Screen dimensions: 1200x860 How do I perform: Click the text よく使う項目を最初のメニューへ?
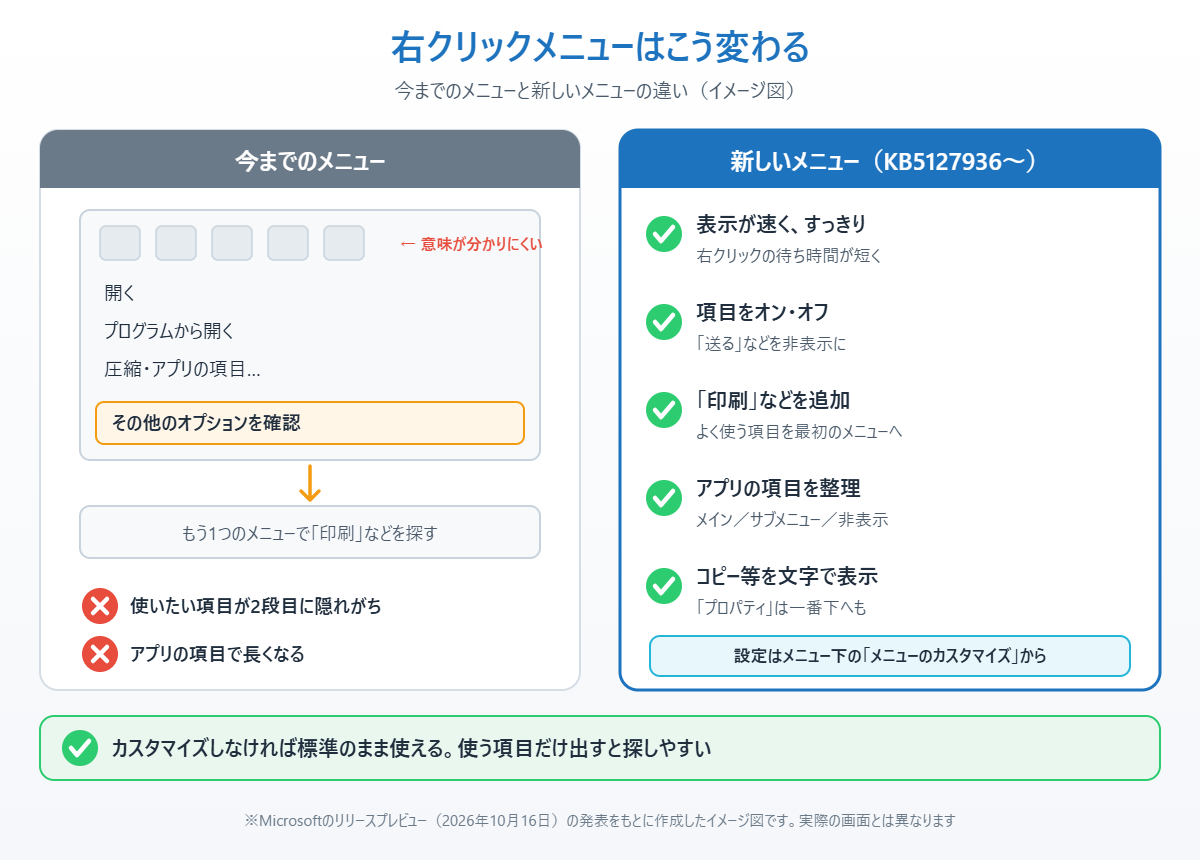(799, 432)
